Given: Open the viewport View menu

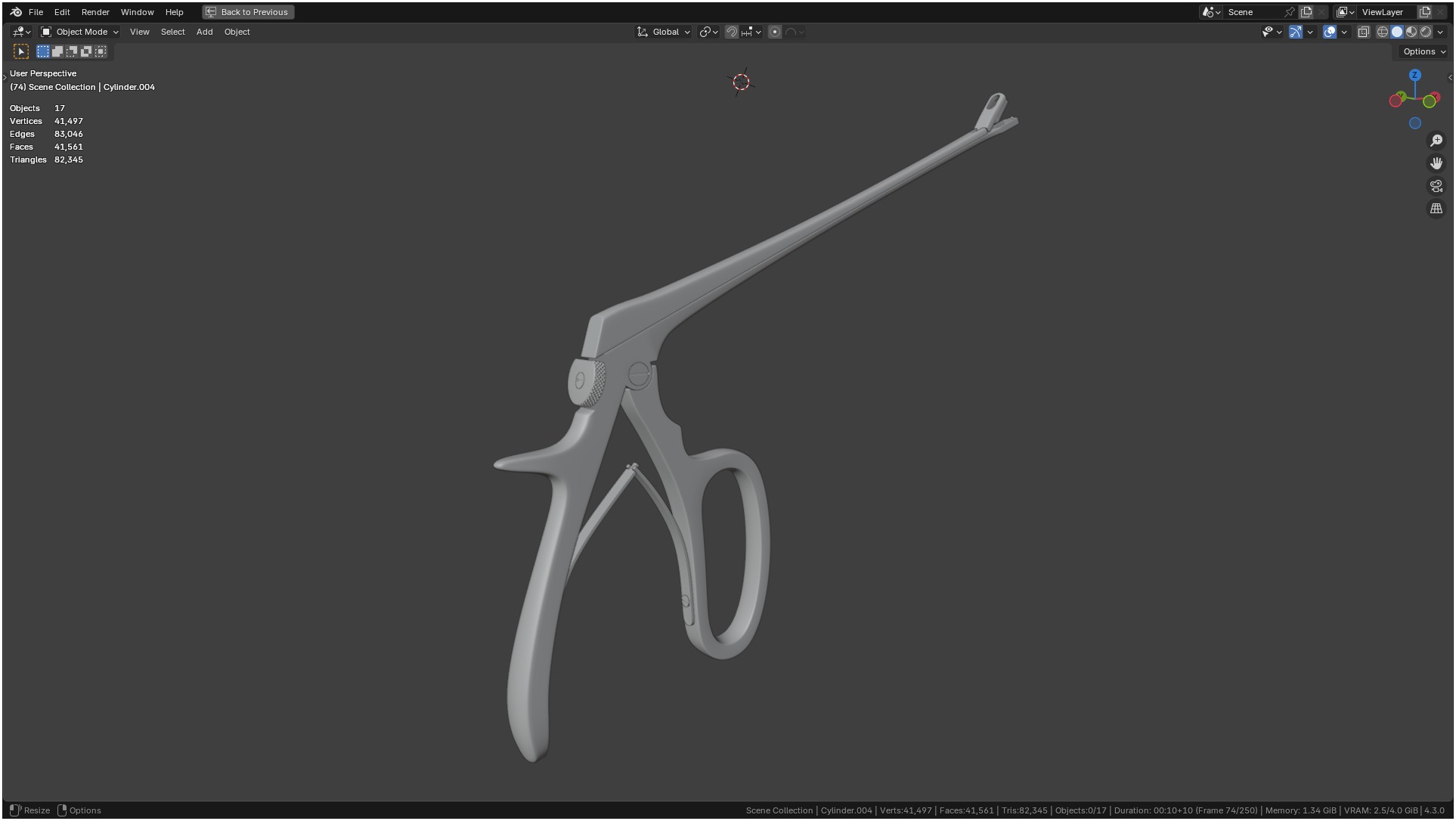Looking at the screenshot, I should [x=140, y=32].
